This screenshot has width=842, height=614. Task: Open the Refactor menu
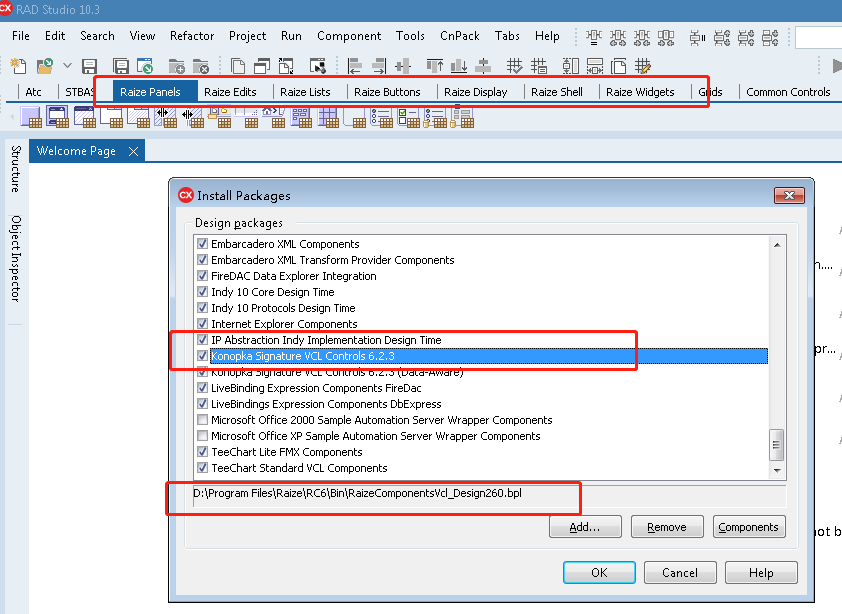click(x=192, y=36)
